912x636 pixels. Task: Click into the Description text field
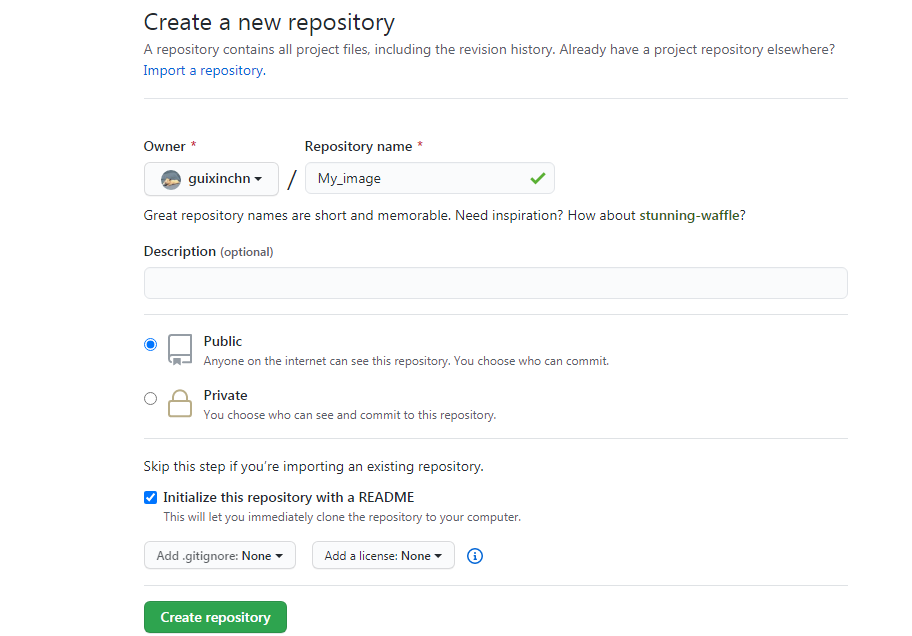pos(495,283)
